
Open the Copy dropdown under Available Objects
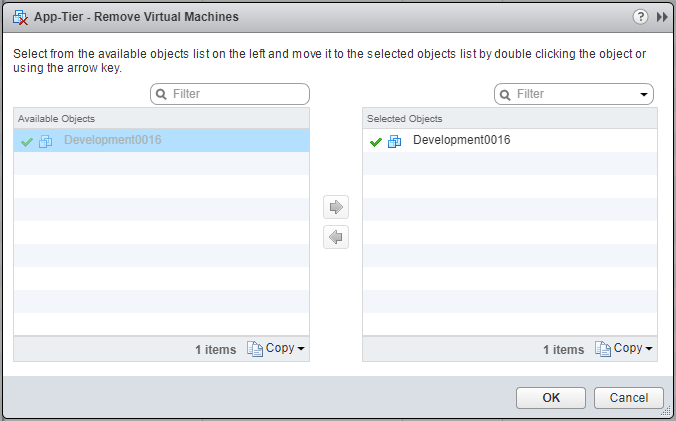coord(277,349)
